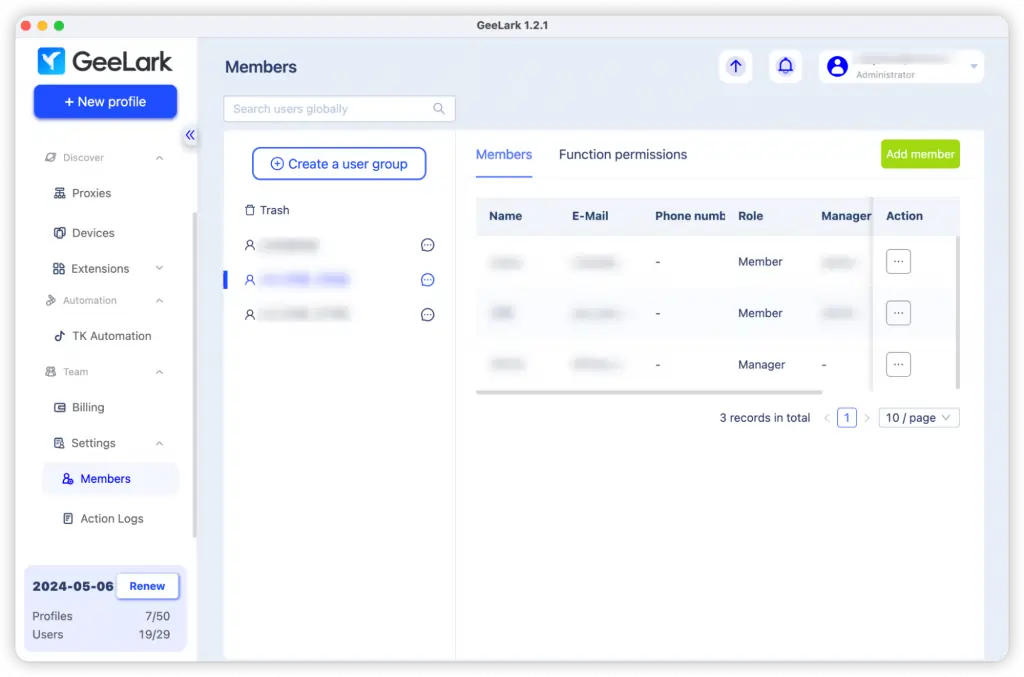This screenshot has width=1024, height=677.
Task: Click the Add member button
Action: pos(919,154)
